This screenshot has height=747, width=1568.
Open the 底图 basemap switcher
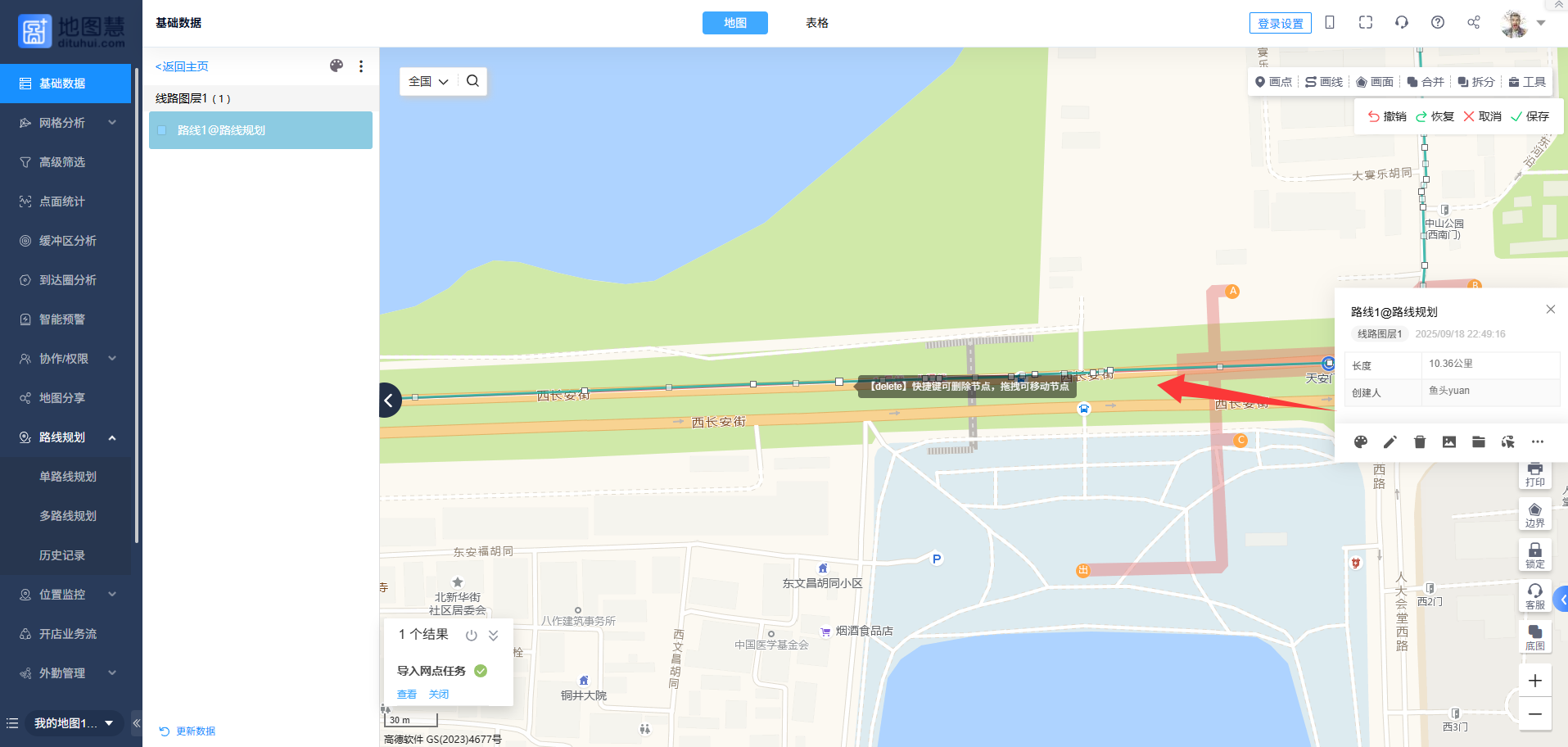point(1534,637)
